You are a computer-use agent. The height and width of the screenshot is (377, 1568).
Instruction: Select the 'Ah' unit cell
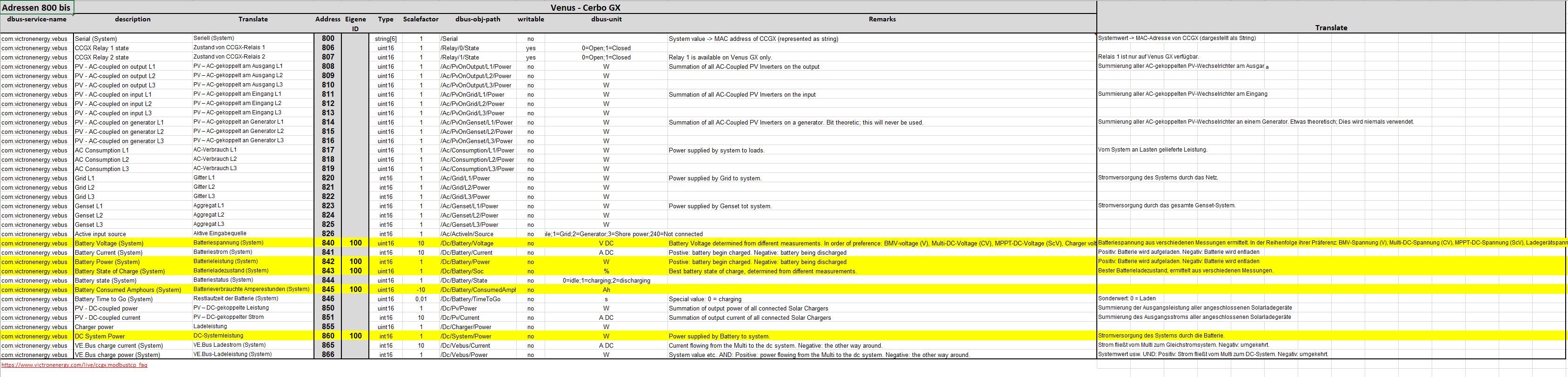point(606,290)
